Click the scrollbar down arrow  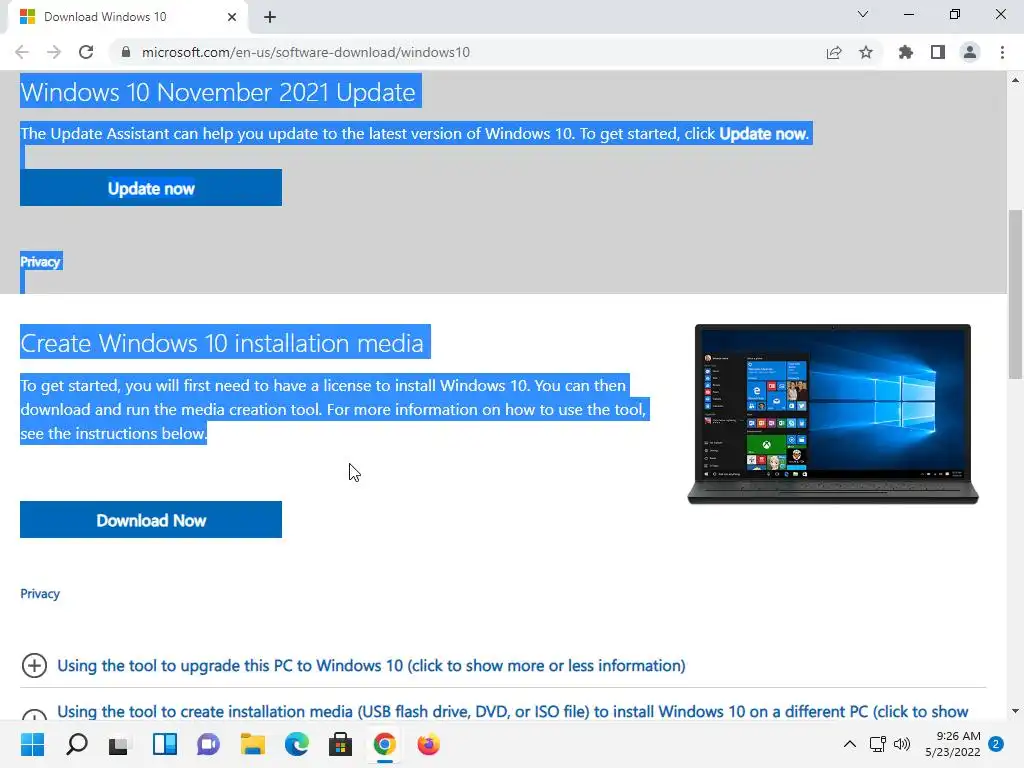click(1015, 711)
